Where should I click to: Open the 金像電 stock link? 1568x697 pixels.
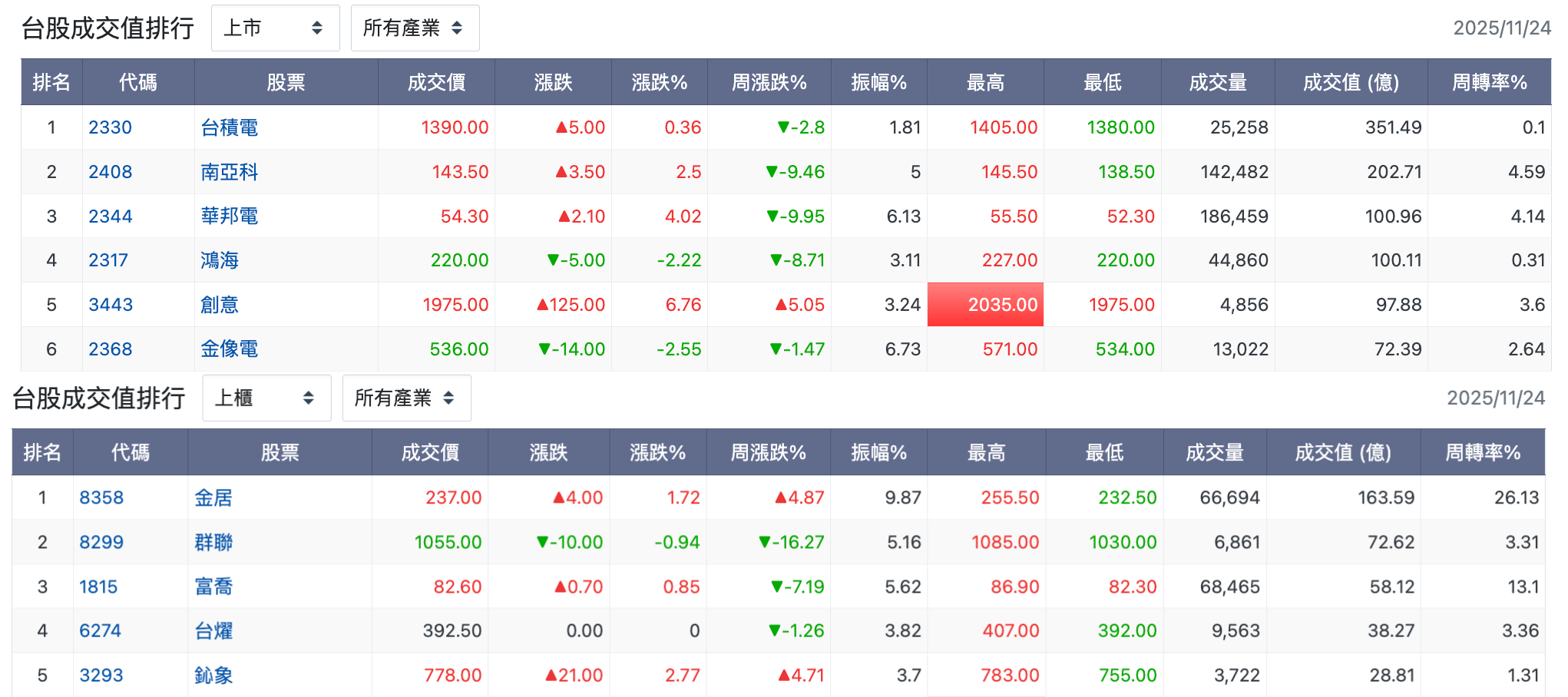click(x=229, y=349)
